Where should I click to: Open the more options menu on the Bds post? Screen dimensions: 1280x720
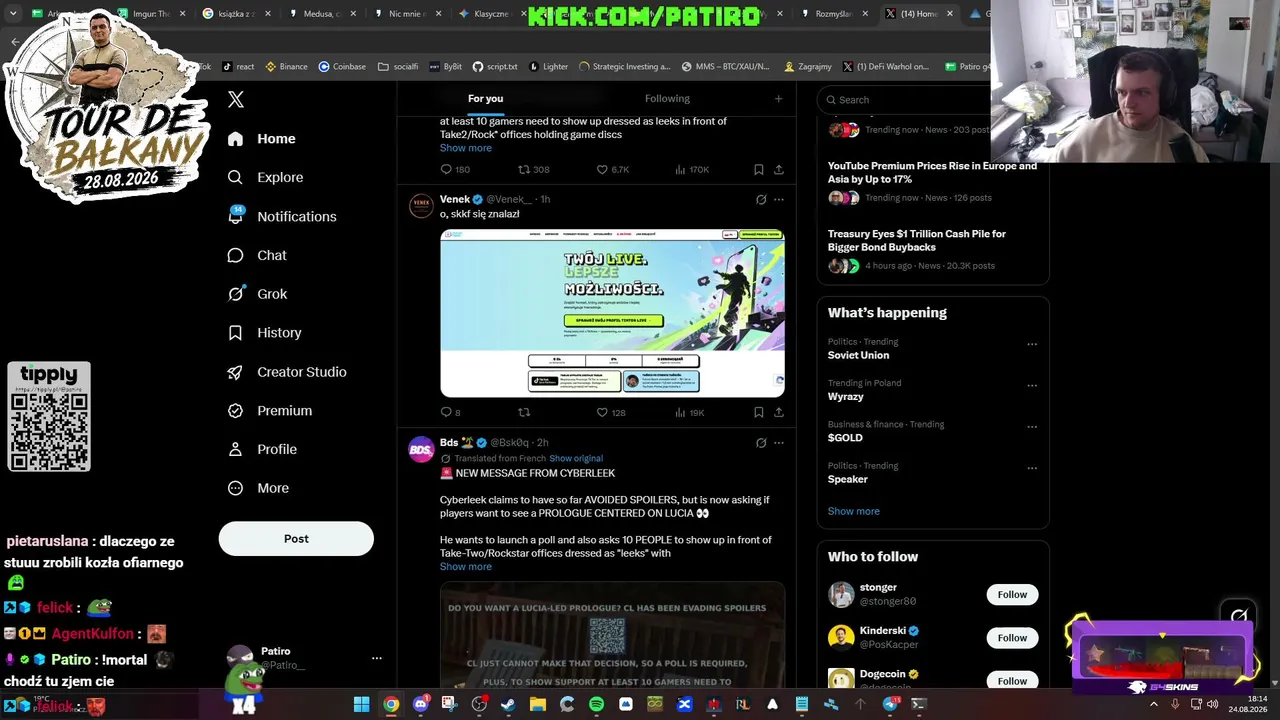779,442
